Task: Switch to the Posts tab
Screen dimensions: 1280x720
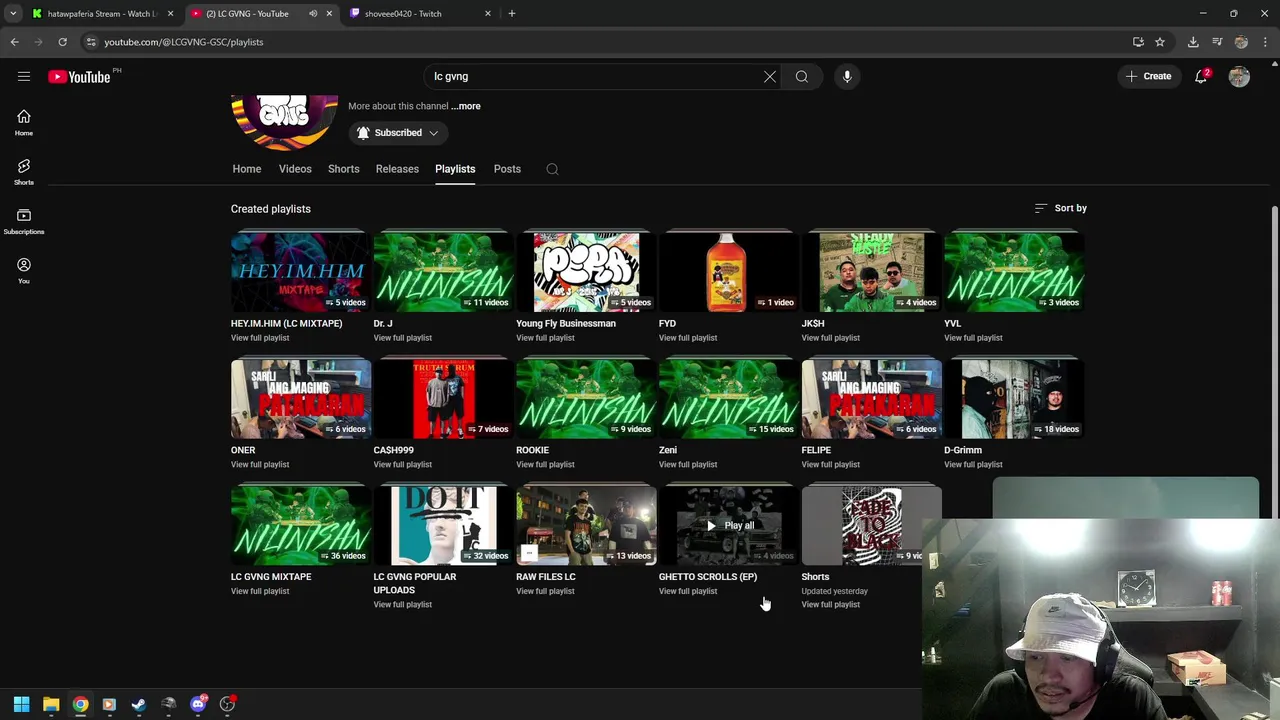Action: (x=507, y=169)
